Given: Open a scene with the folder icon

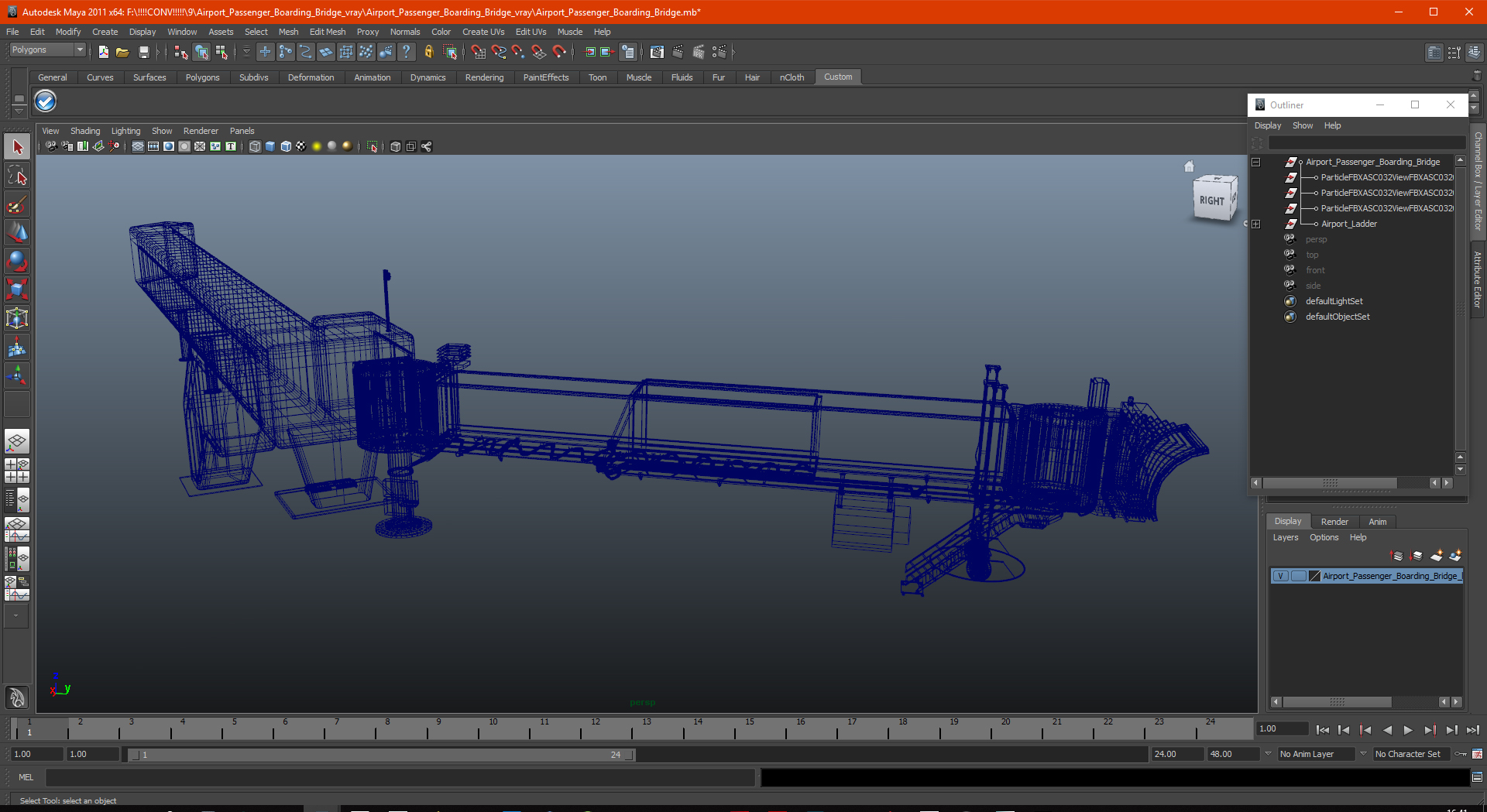Looking at the screenshot, I should [122, 52].
